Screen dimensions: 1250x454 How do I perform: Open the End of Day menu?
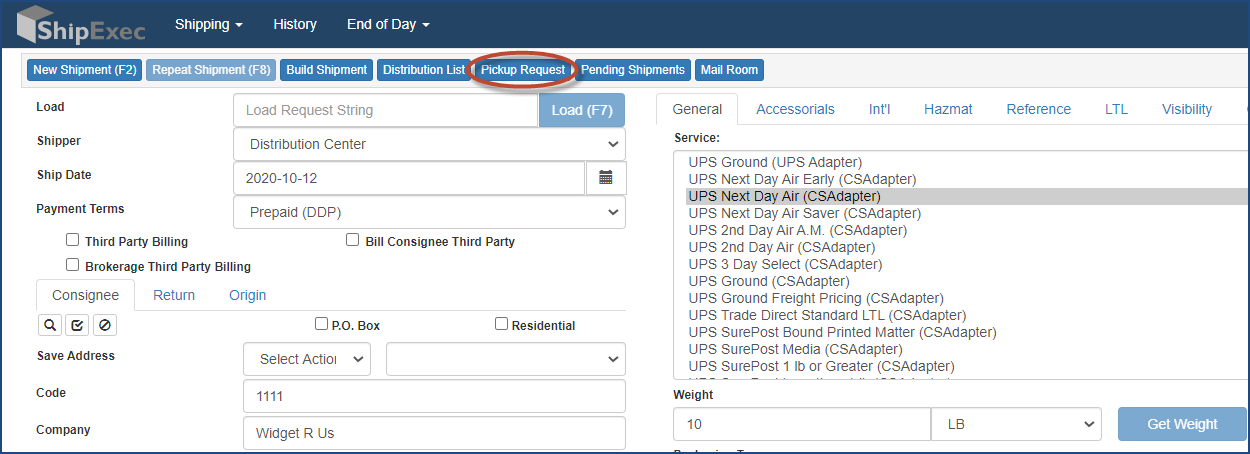[388, 24]
